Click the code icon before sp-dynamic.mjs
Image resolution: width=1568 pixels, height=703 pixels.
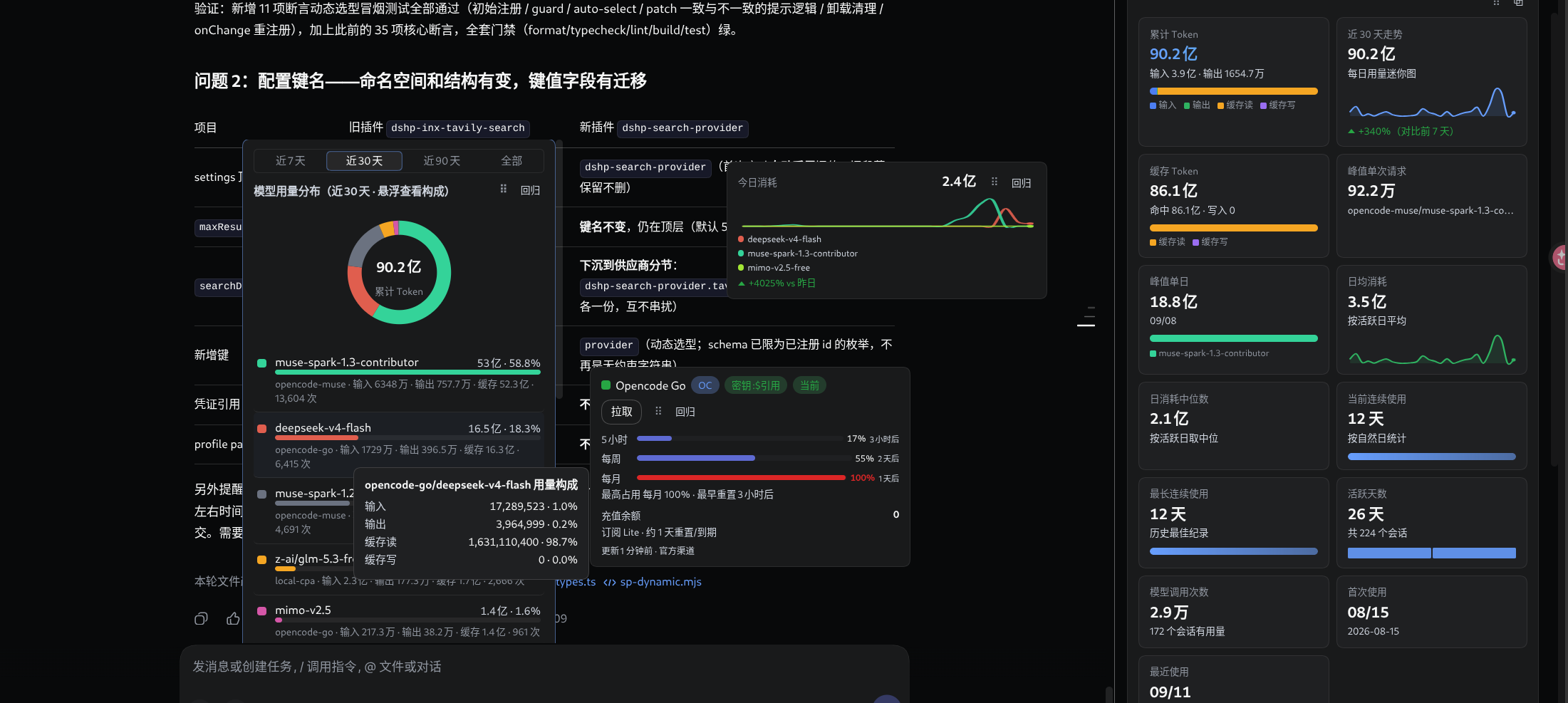tap(610, 582)
